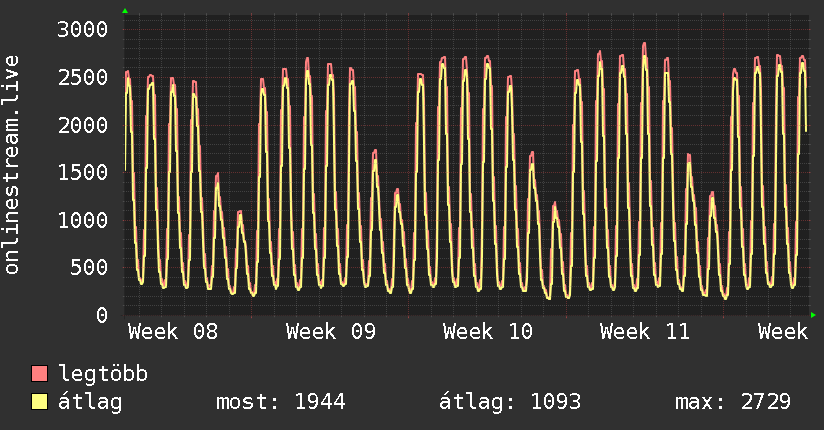This screenshot has height=430, width=824.
Task: Click the green arrow atop the y-axis
Action: (x=125, y=11)
